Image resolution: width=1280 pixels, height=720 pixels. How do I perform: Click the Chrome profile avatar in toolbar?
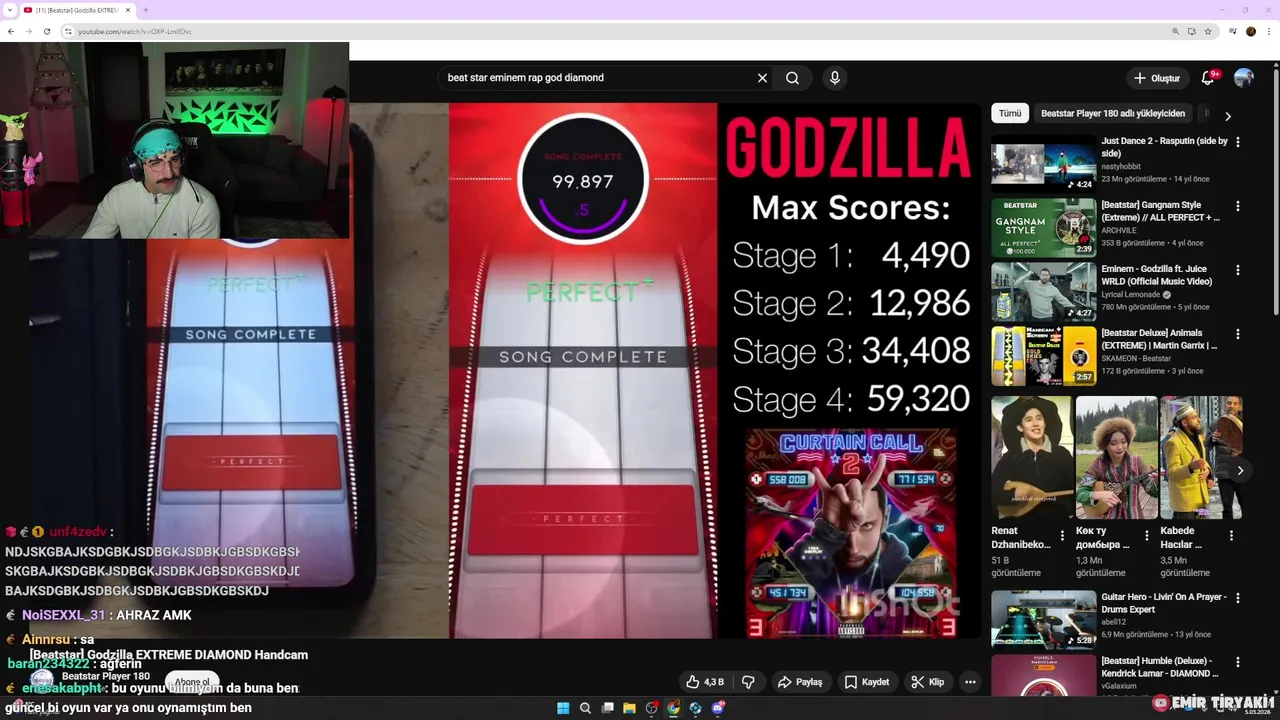[x=1250, y=31]
